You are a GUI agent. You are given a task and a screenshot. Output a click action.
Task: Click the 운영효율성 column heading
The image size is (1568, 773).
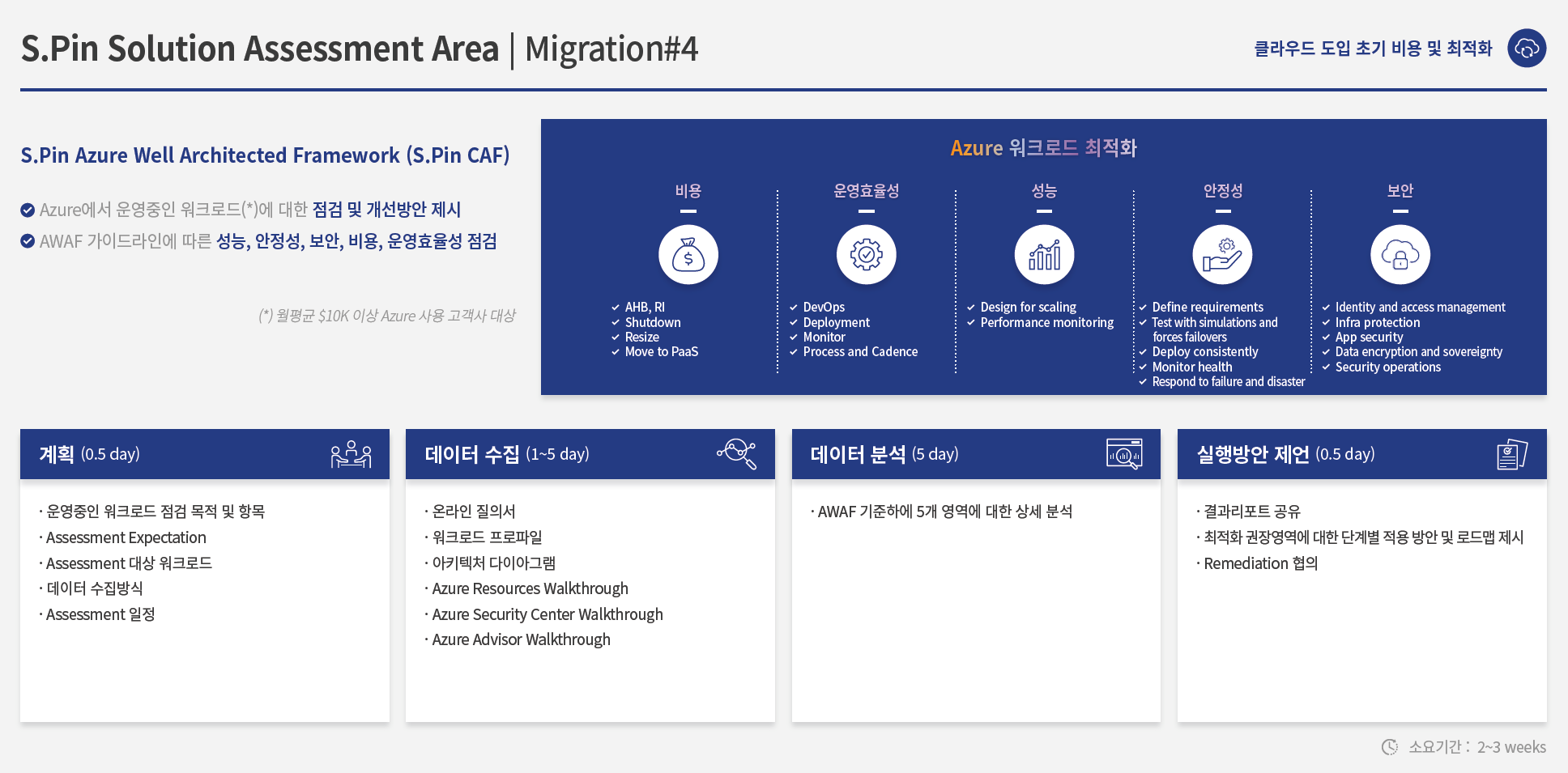867,191
